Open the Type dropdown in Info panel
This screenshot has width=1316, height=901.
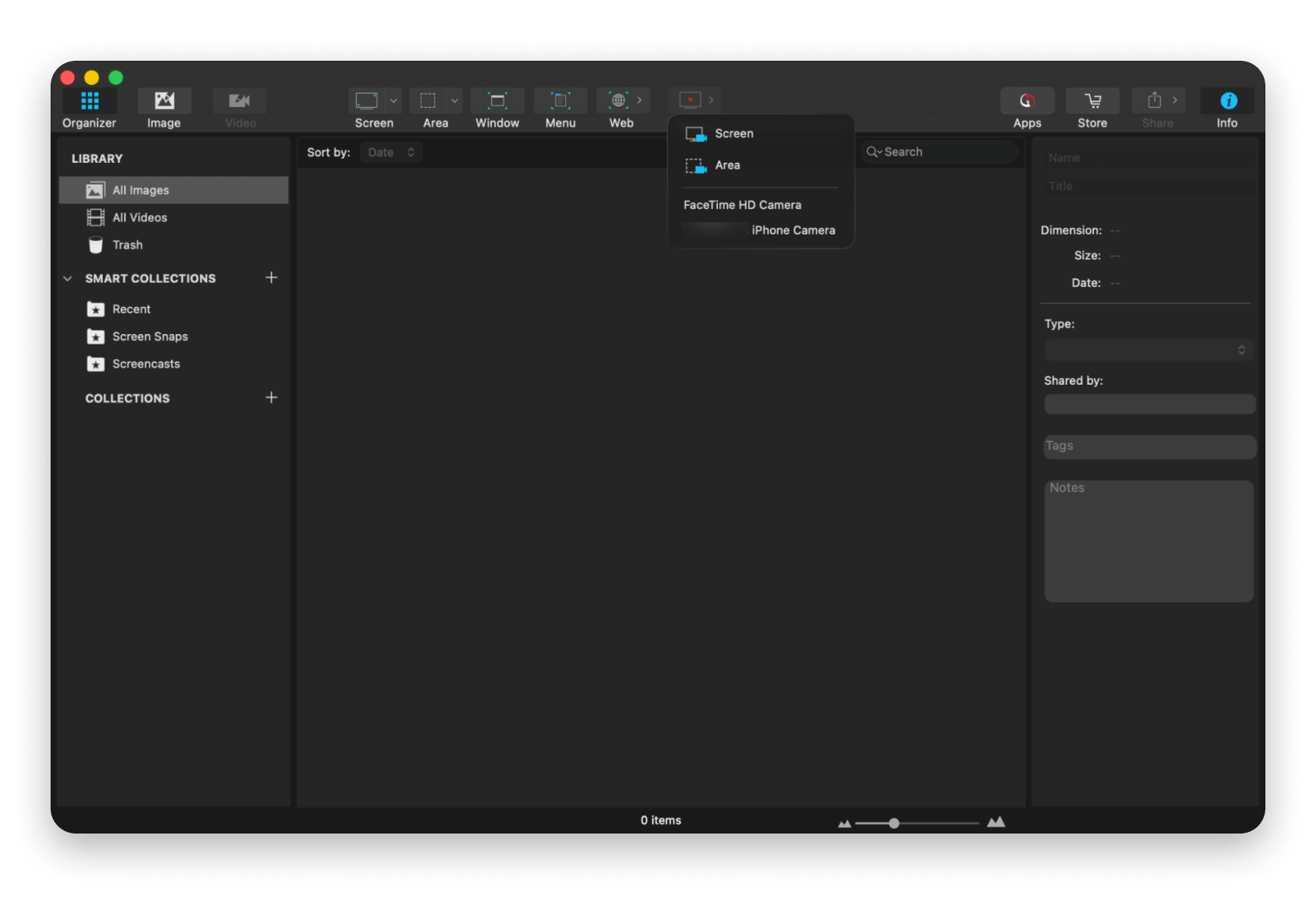(x=1148, y=350)
